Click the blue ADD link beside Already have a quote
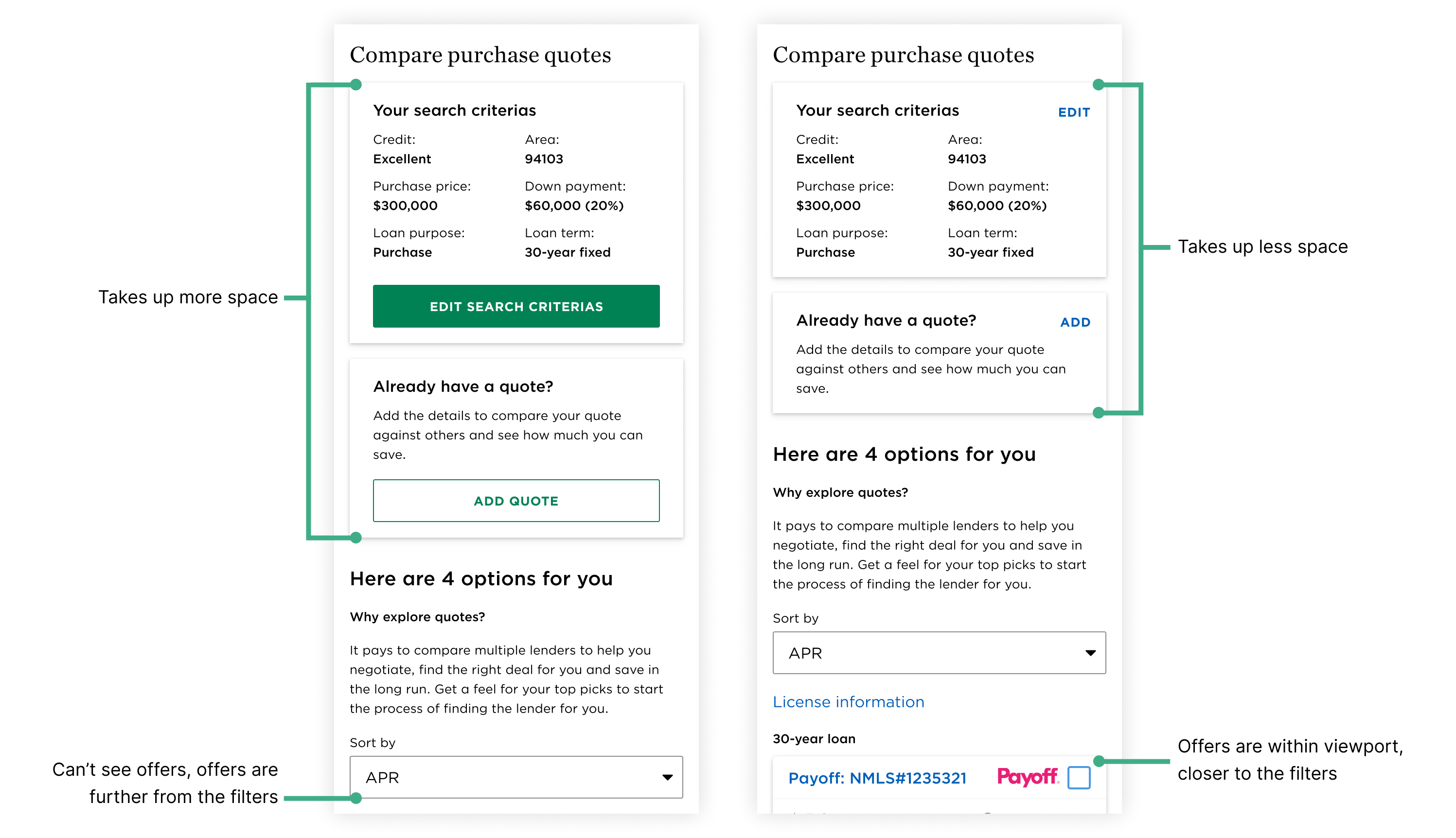Viewport: 1456px width, 838px height. (1075, 322)
